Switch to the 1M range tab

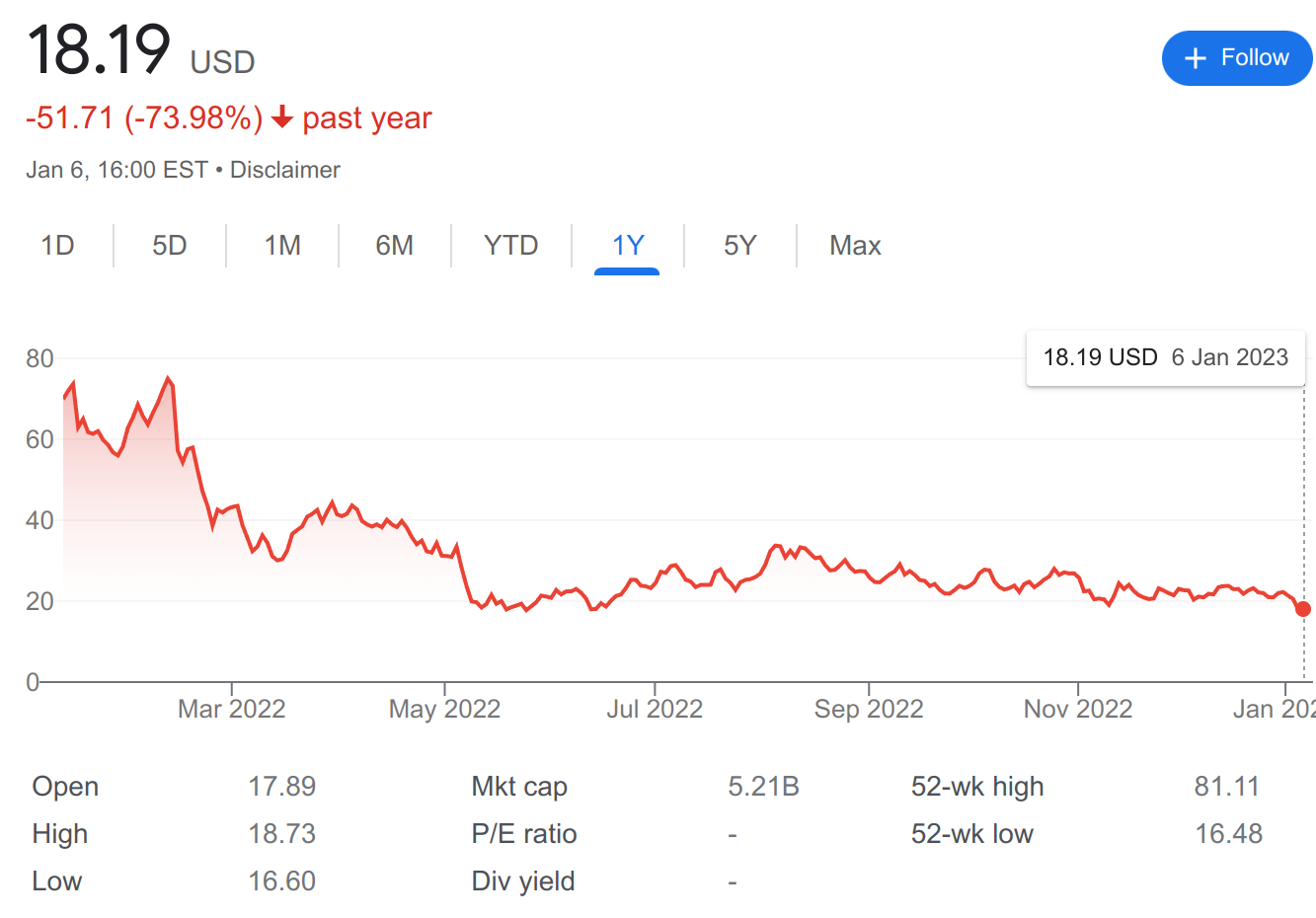pos(282,245)
